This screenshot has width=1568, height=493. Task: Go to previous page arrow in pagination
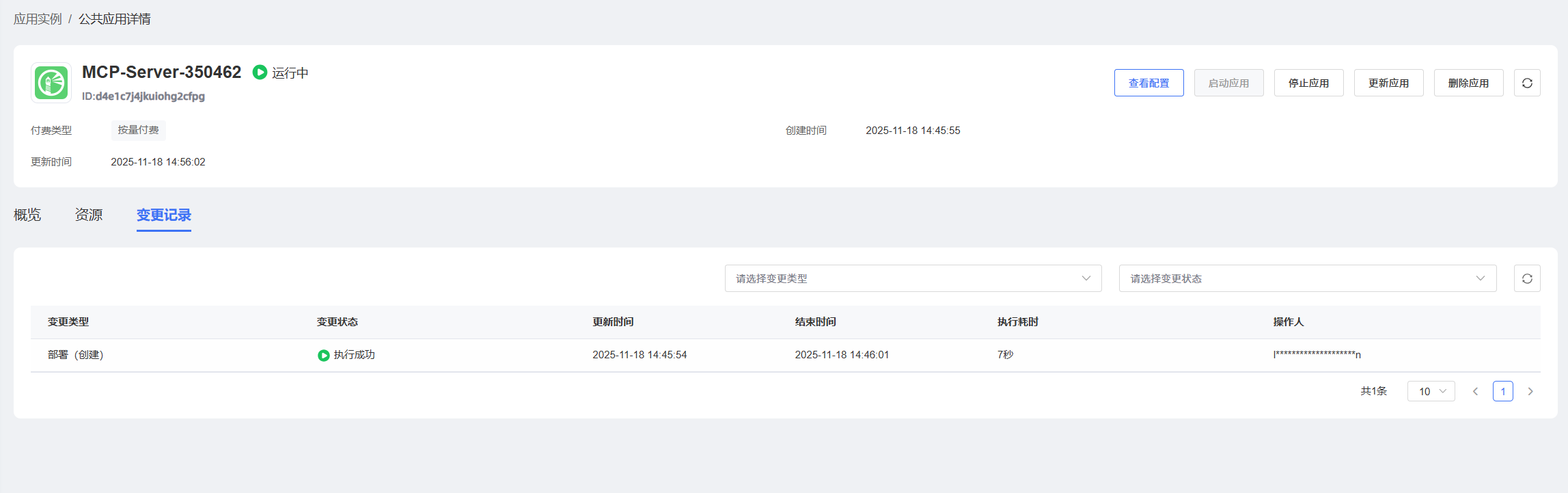pyautogui.click(x=1475, y=391)
